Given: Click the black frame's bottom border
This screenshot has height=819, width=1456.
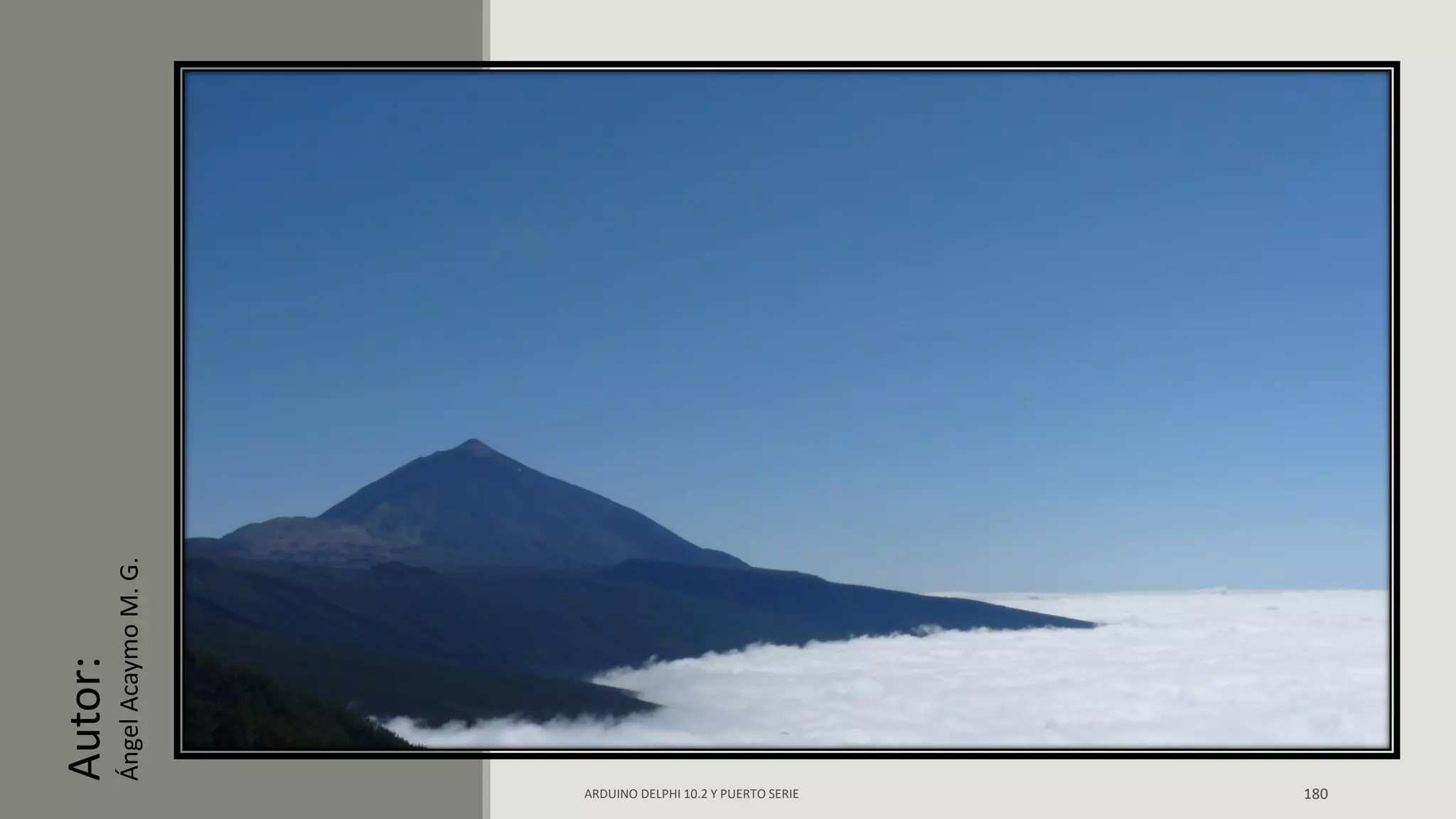Looking at the screenshot, I should coord(782,755).
